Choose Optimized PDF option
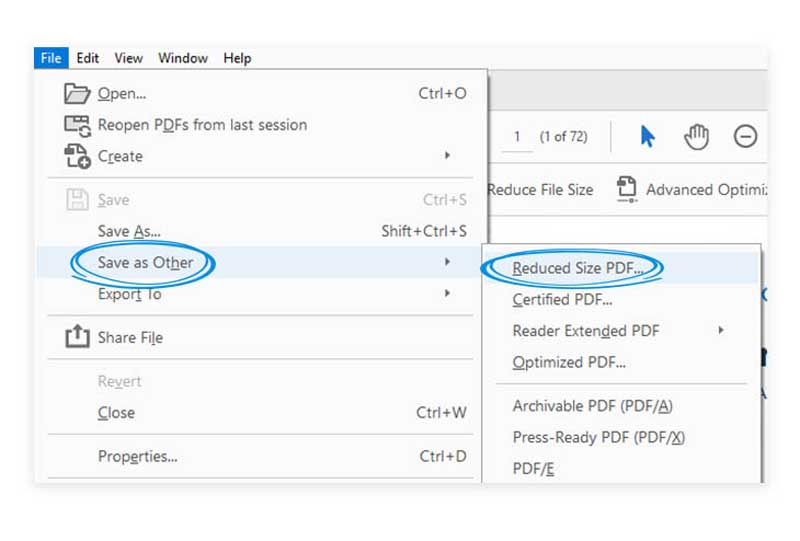This screenshot has width=800, height=541. pyautogui.click(x=569, y=362)
